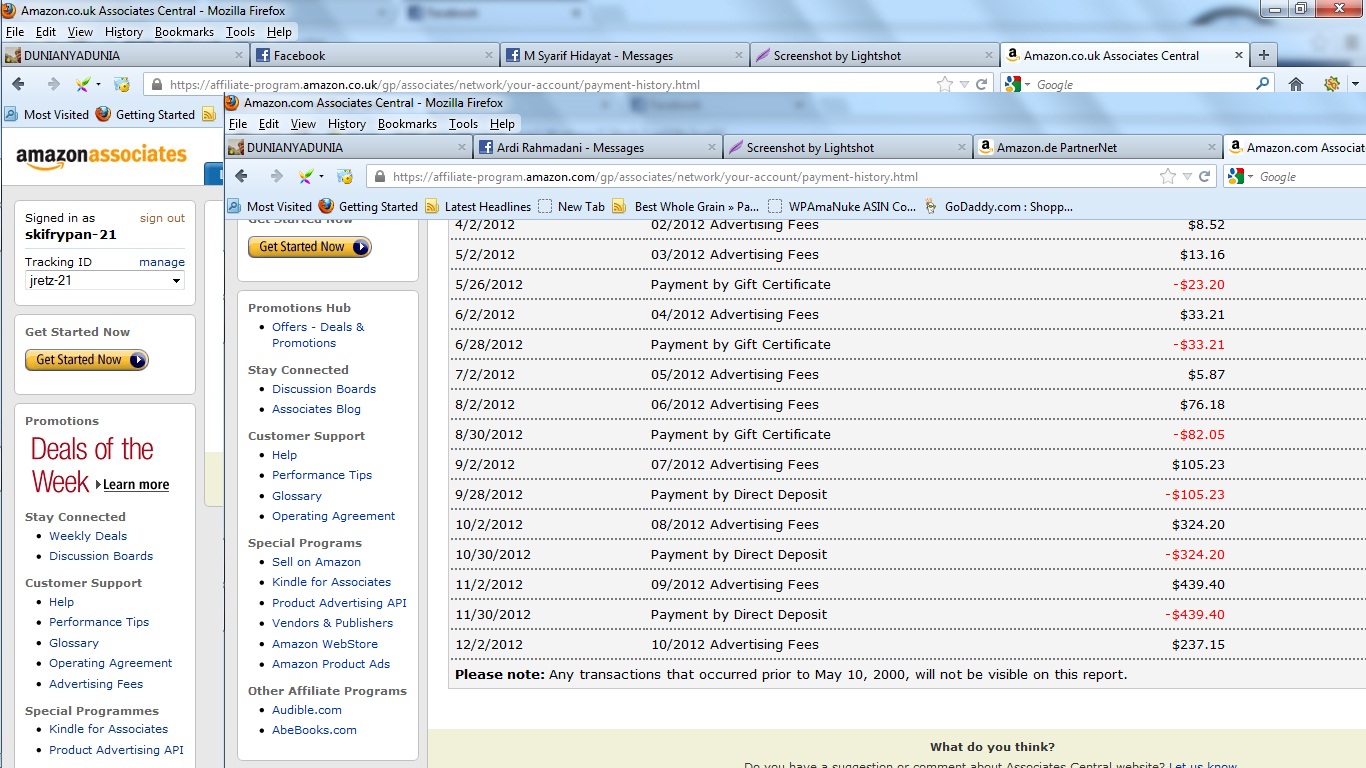1366x768 pixels.
Task: Open new tab with plus button in Amazon.co.uk window
Action: (x=1264, y=55)
